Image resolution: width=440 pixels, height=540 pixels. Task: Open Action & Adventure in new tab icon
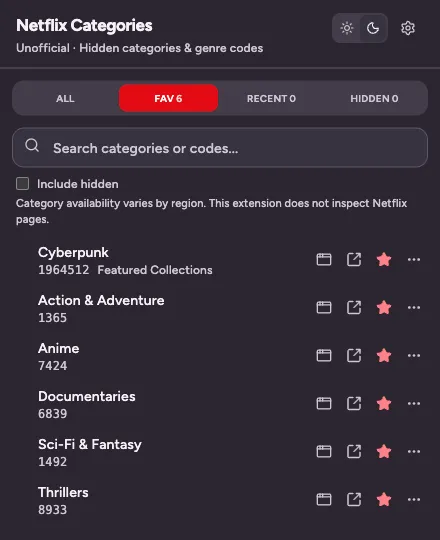coord(354,307)
